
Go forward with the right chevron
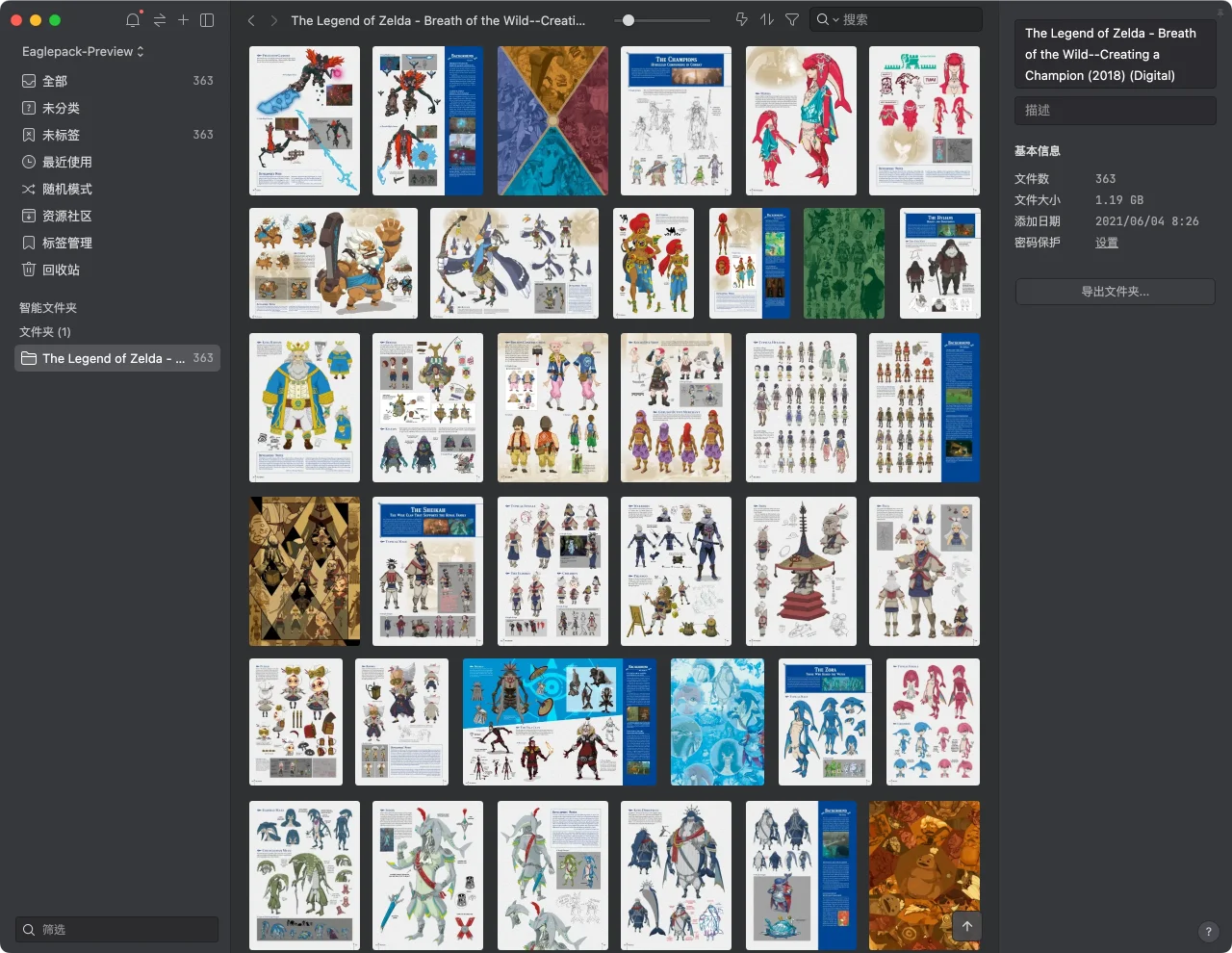pos(274,20)
